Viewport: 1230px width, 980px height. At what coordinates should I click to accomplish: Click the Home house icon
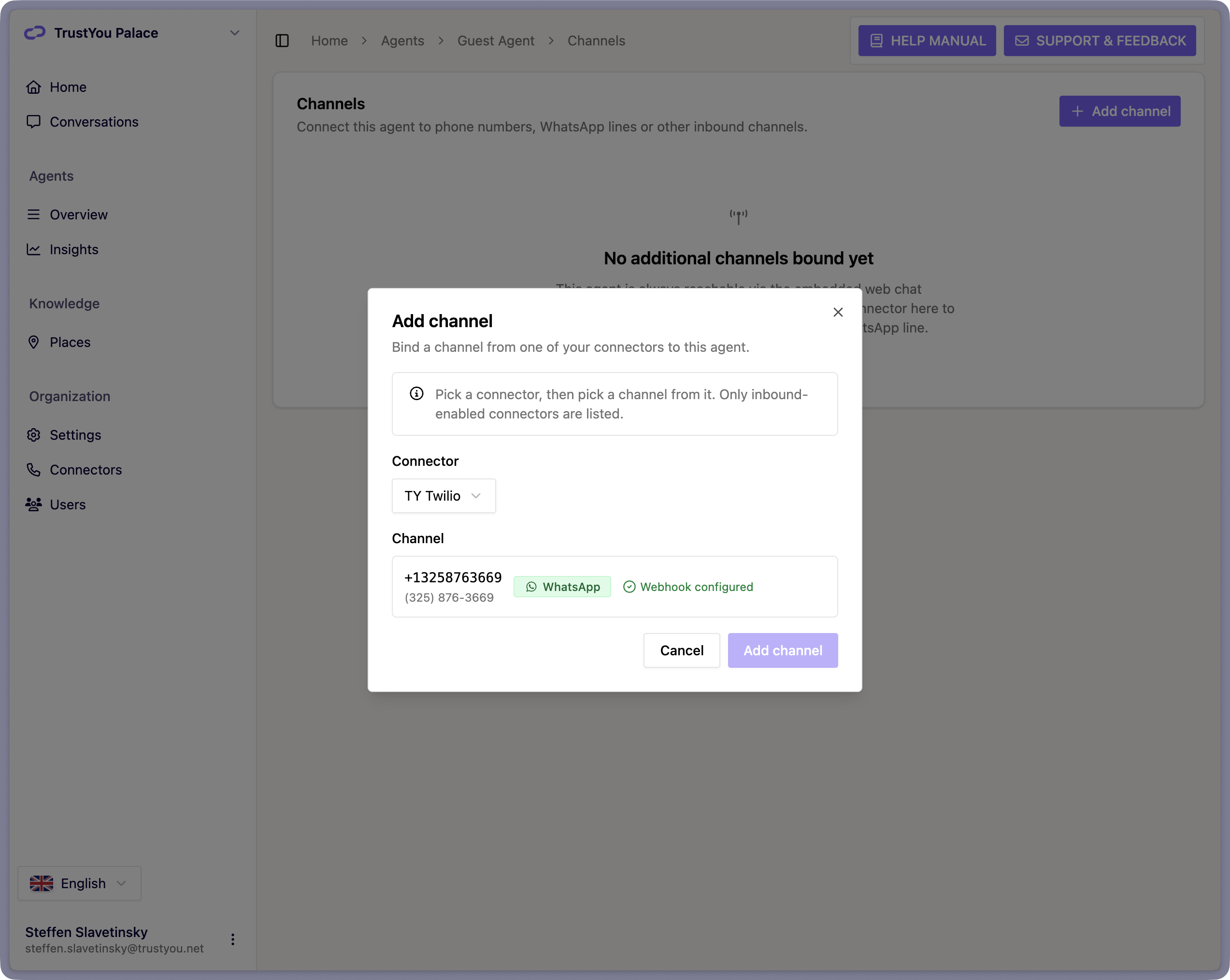coord(34,87)
